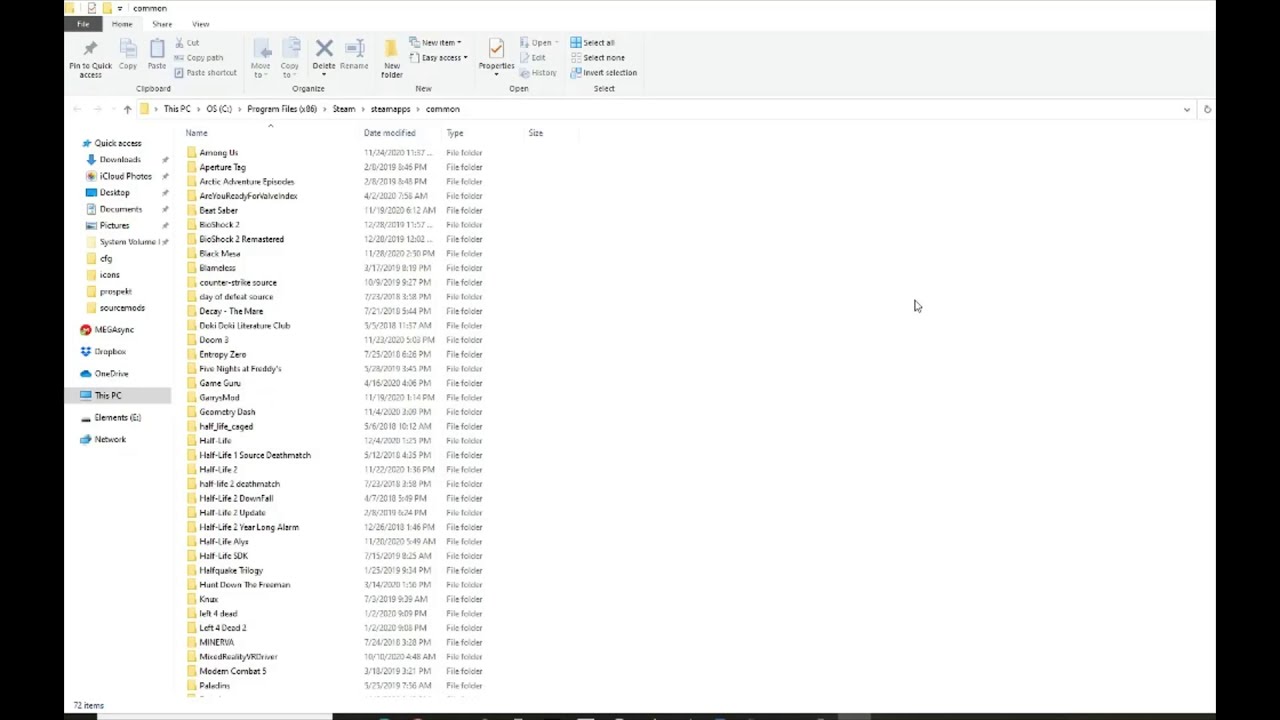Screen dimensions: 1280x720
Task: Click Select none in the ribbon
Action: click(598, 58)
